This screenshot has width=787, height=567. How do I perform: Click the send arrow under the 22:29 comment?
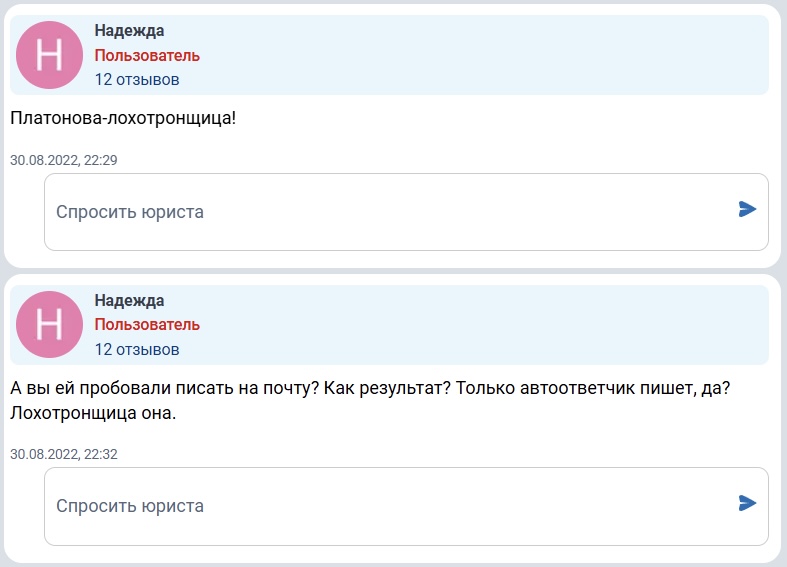[x=747, y=209]
